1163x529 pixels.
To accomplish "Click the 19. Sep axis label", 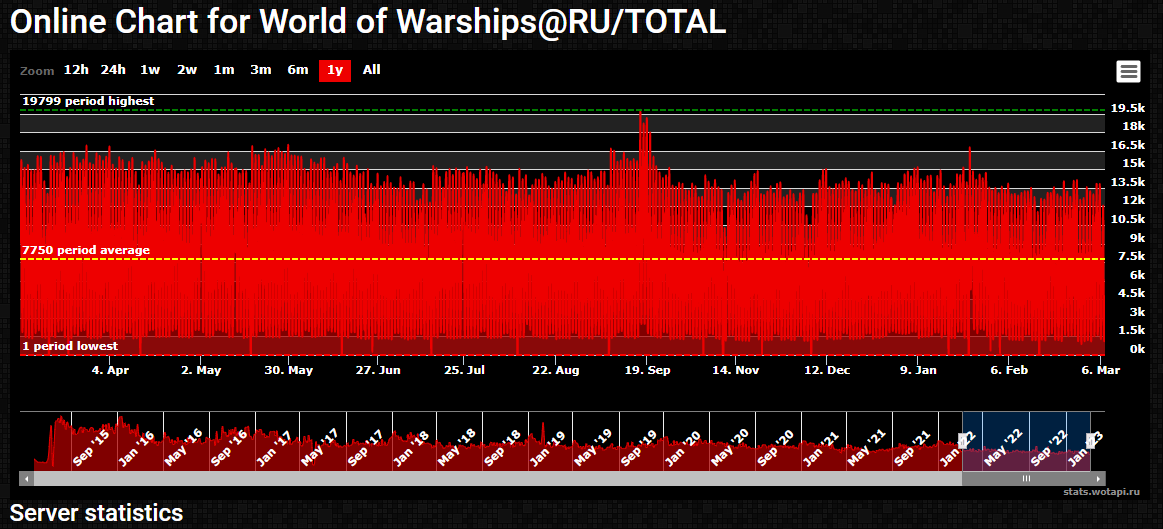I will coord(648,369).
